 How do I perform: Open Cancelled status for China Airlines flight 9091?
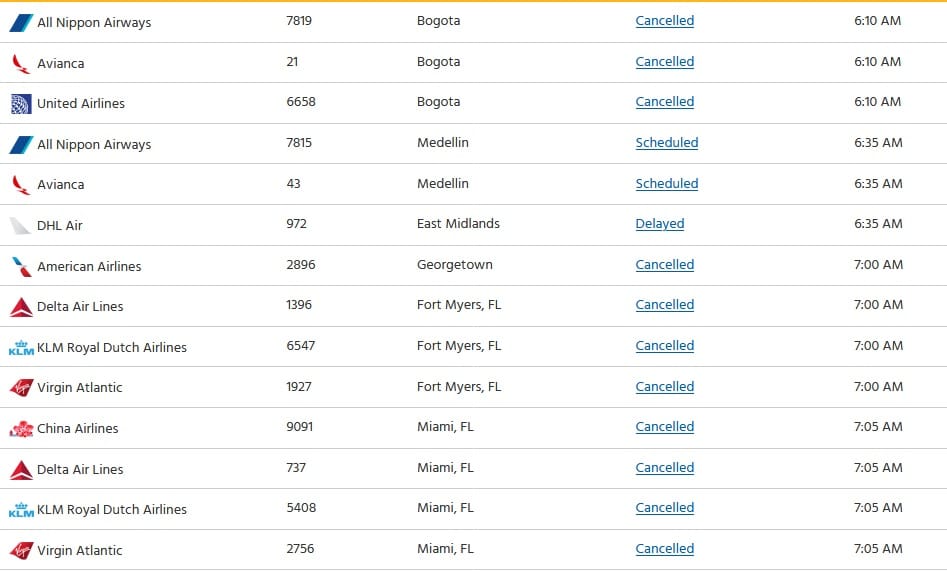[x=664, y=427]
